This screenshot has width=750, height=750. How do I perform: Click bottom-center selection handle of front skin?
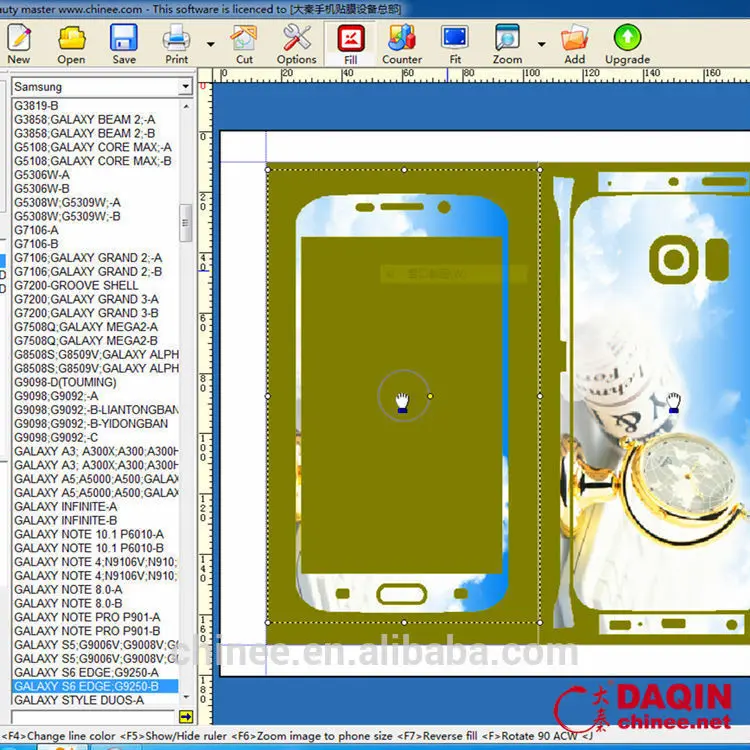point(404,623)
